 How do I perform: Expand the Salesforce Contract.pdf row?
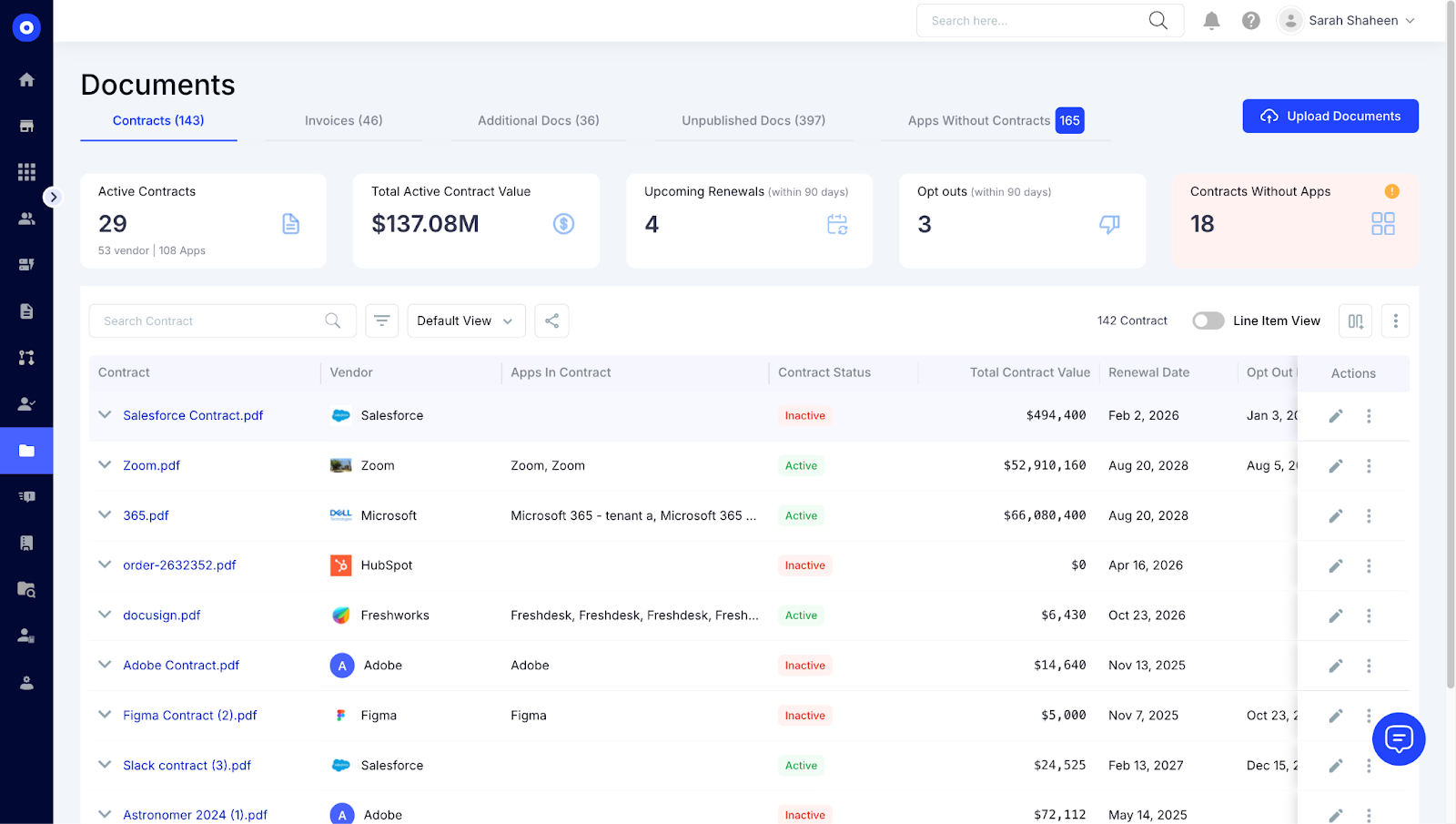pos(104,414)
